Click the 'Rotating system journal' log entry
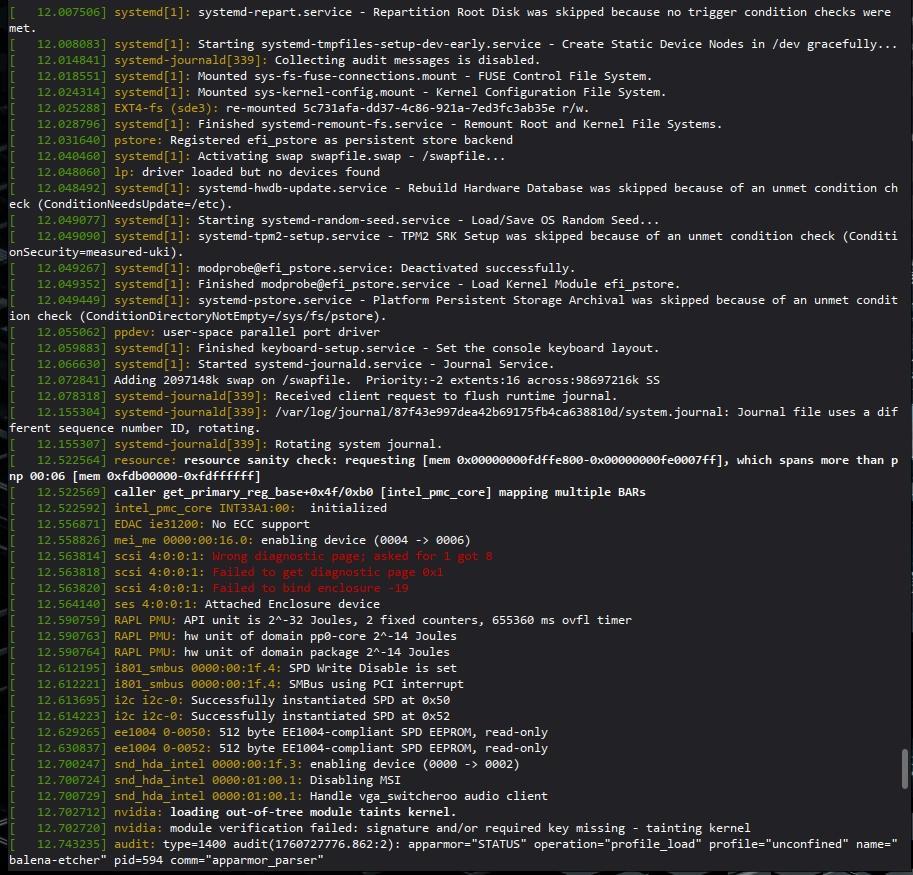 (340, 444)
